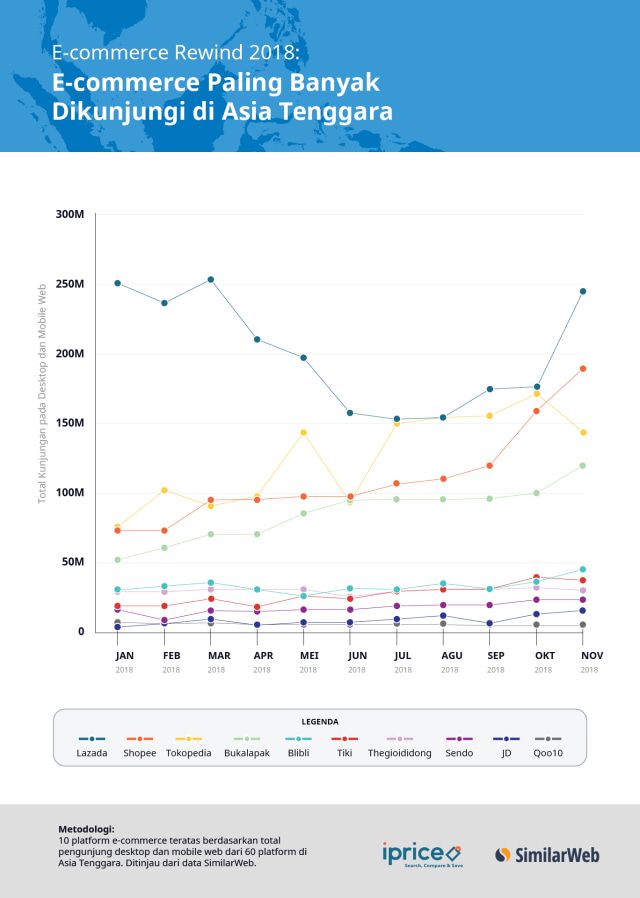
Task: Click the 'Thegioididong' legend label
Action: (400, 753)
